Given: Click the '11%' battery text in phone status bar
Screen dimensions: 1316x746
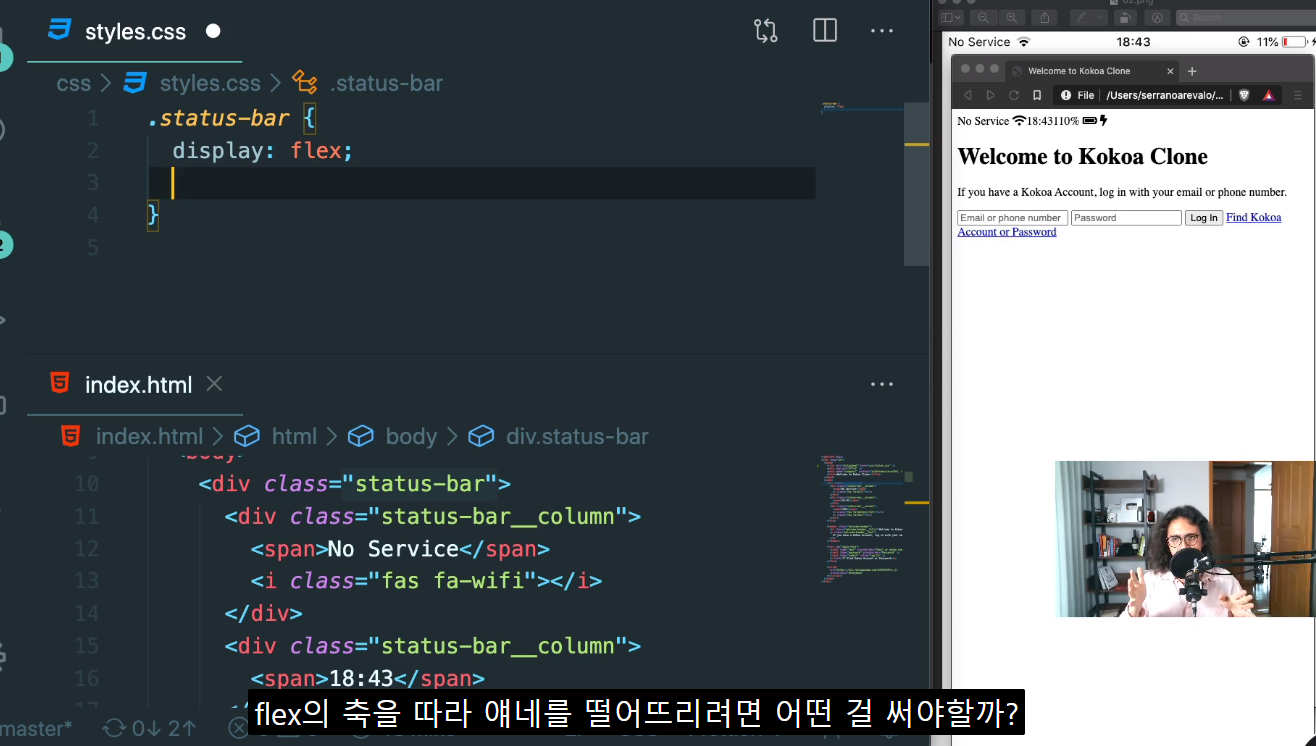Looking at the screenshot, I should (x=1267, y=42).
